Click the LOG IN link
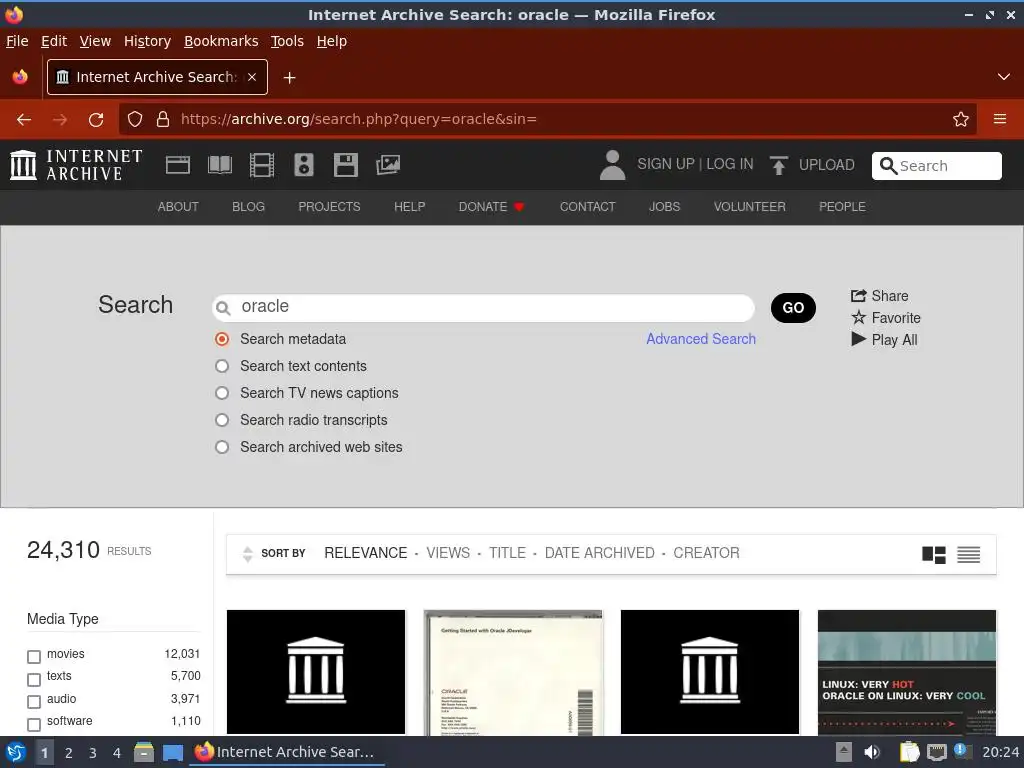 point(729,164)
